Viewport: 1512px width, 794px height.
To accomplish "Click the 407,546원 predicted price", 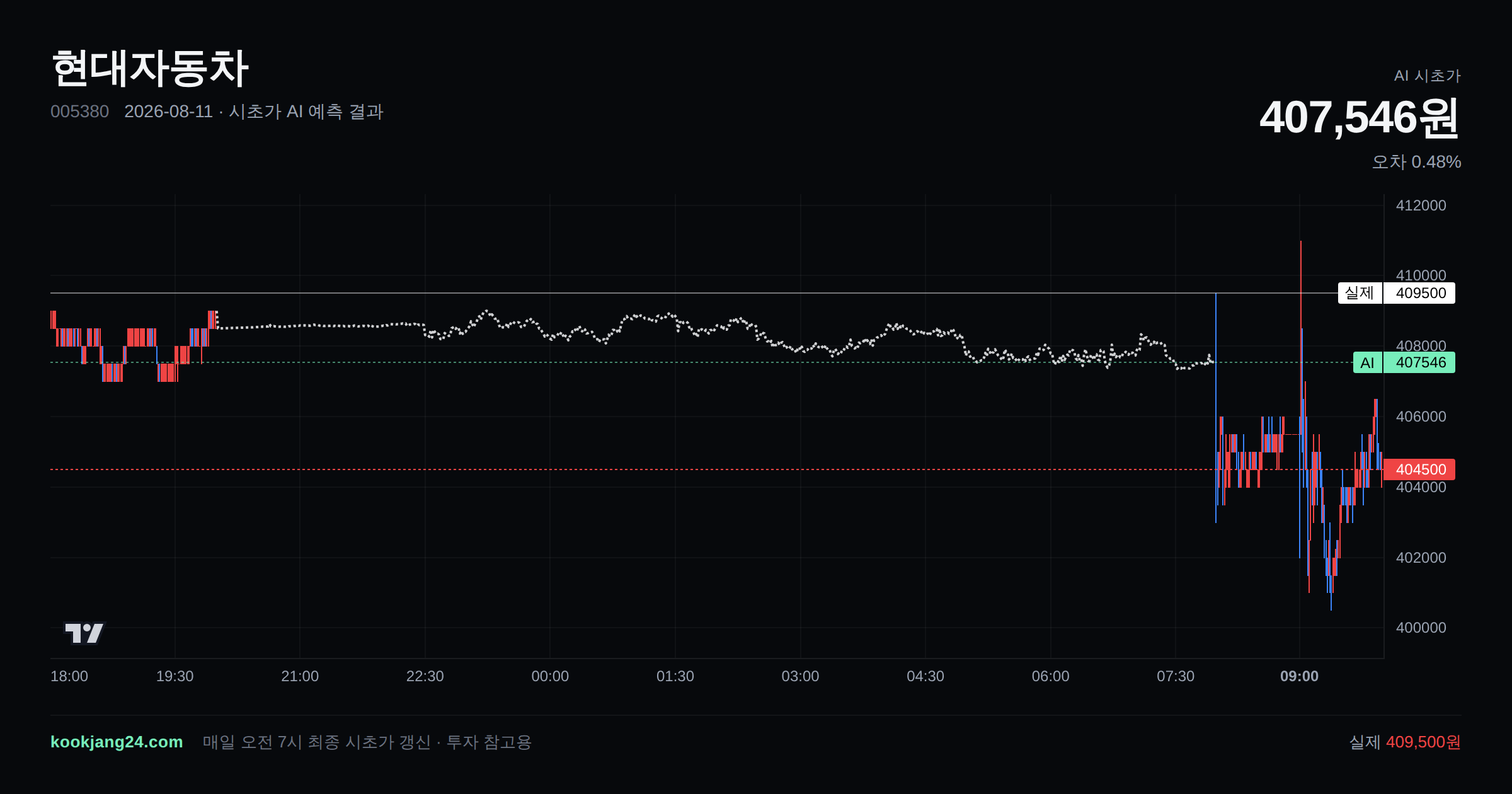I will [1360, 118].
